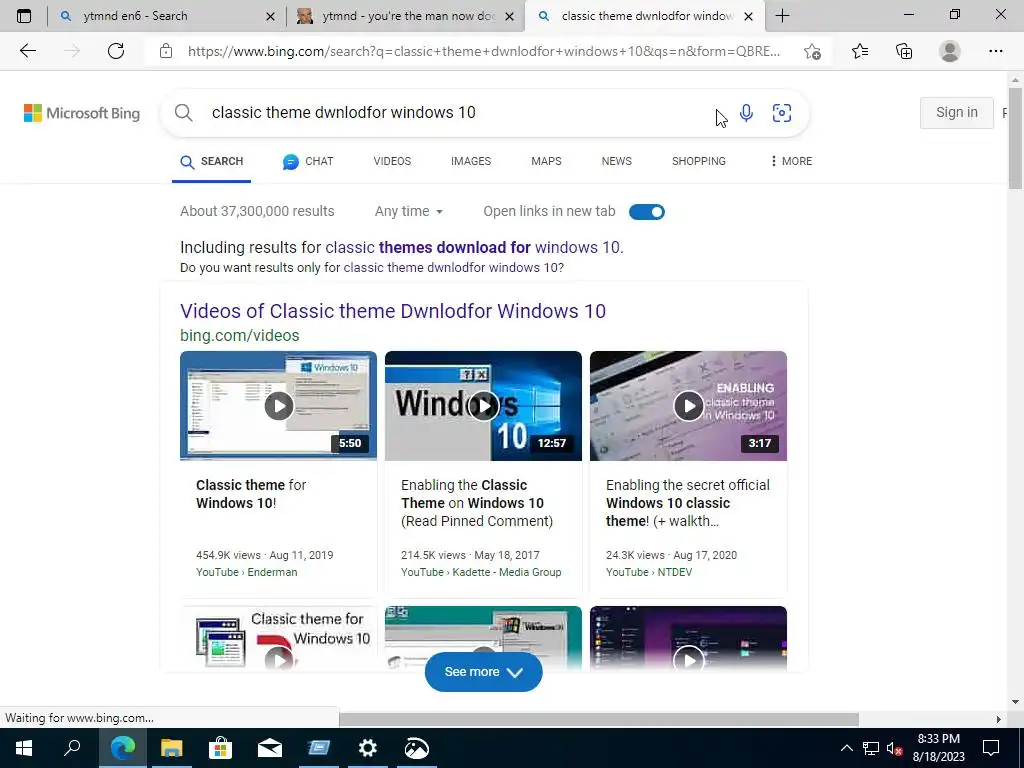This screenshot has width=1024, height=768.
Task: Switch to the CHAT tab
Action: 308,161
